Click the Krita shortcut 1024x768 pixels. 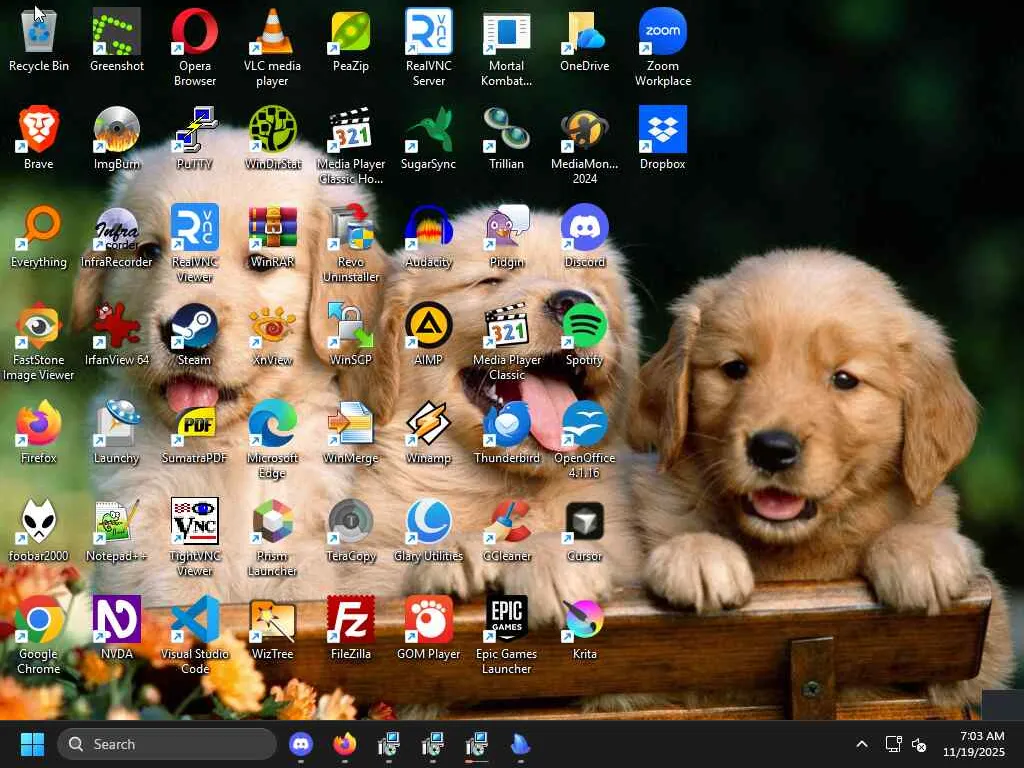click(584, 628)
